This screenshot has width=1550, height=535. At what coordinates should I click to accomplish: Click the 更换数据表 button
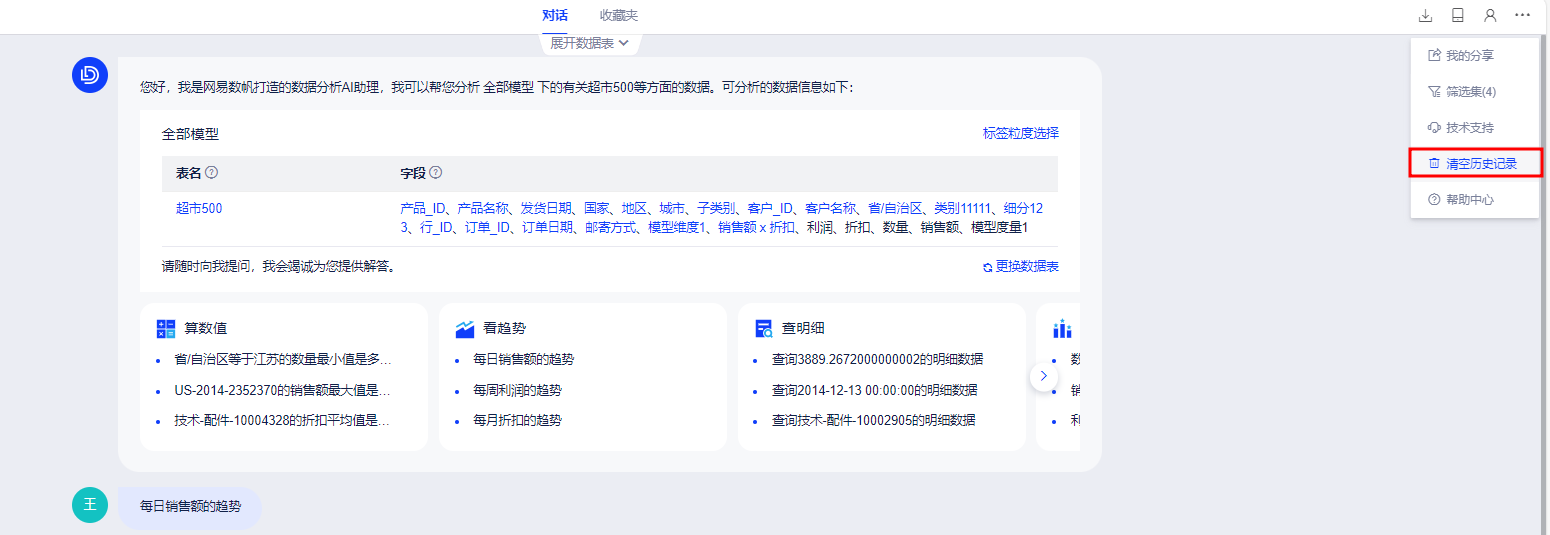(1021, 267)
